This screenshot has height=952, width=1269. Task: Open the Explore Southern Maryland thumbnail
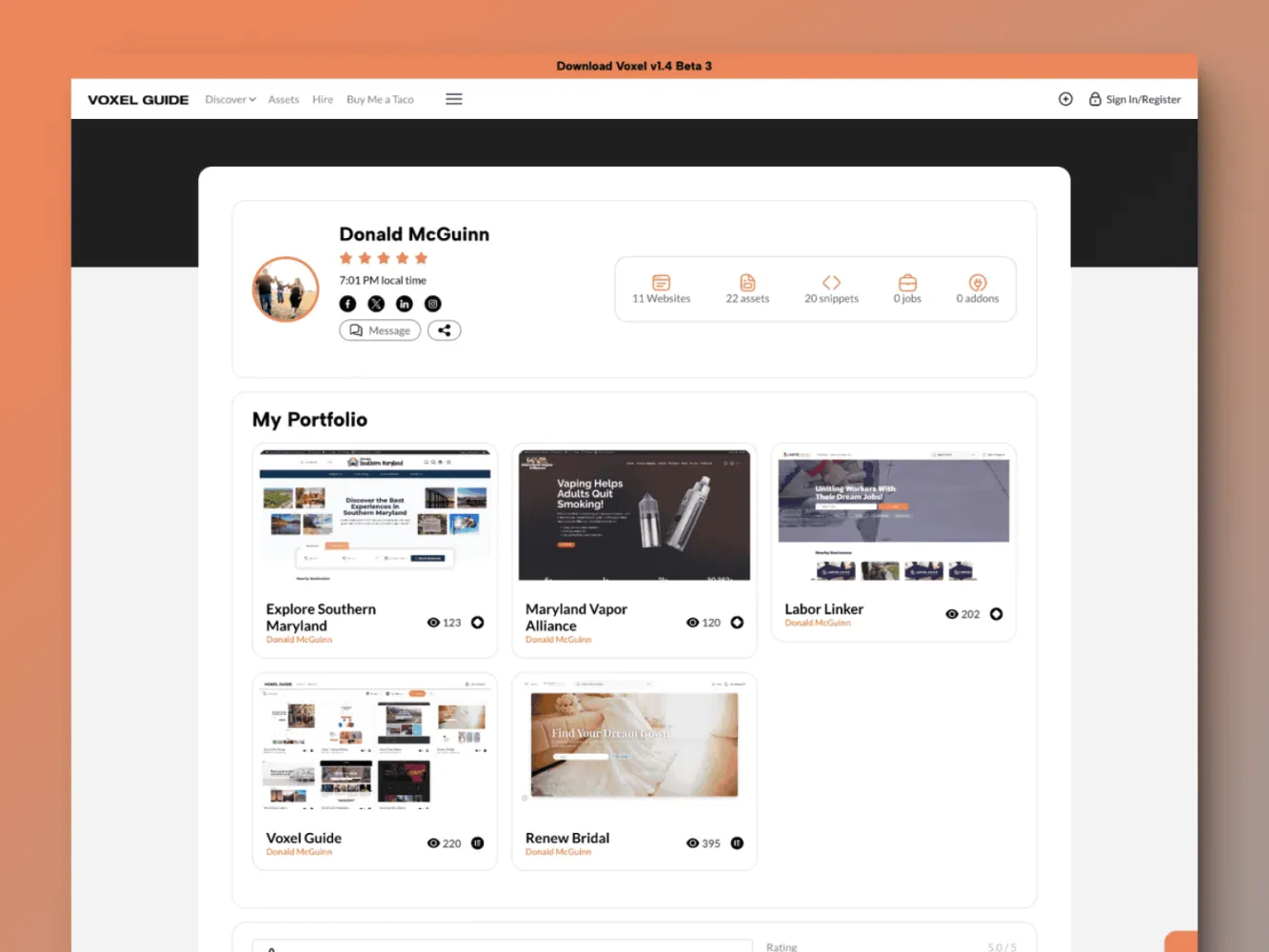click(375, 515)
